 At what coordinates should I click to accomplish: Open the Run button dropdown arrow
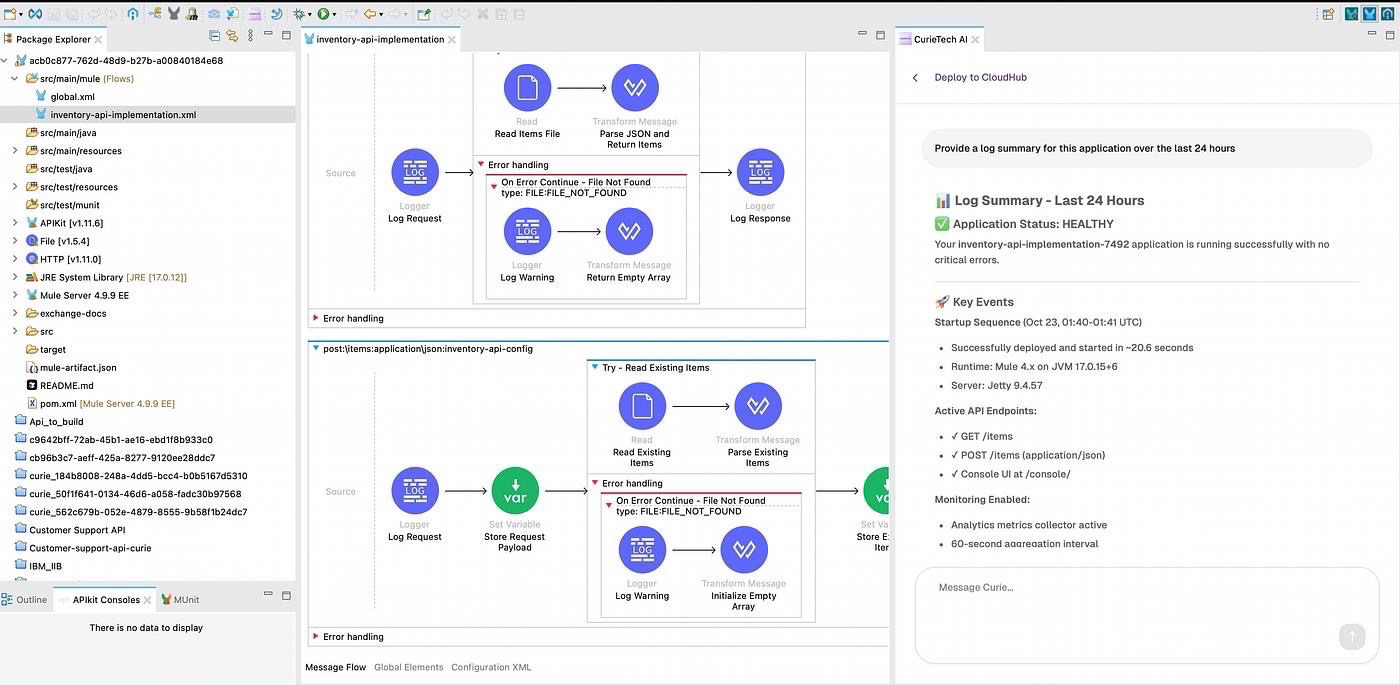point(335,15)
